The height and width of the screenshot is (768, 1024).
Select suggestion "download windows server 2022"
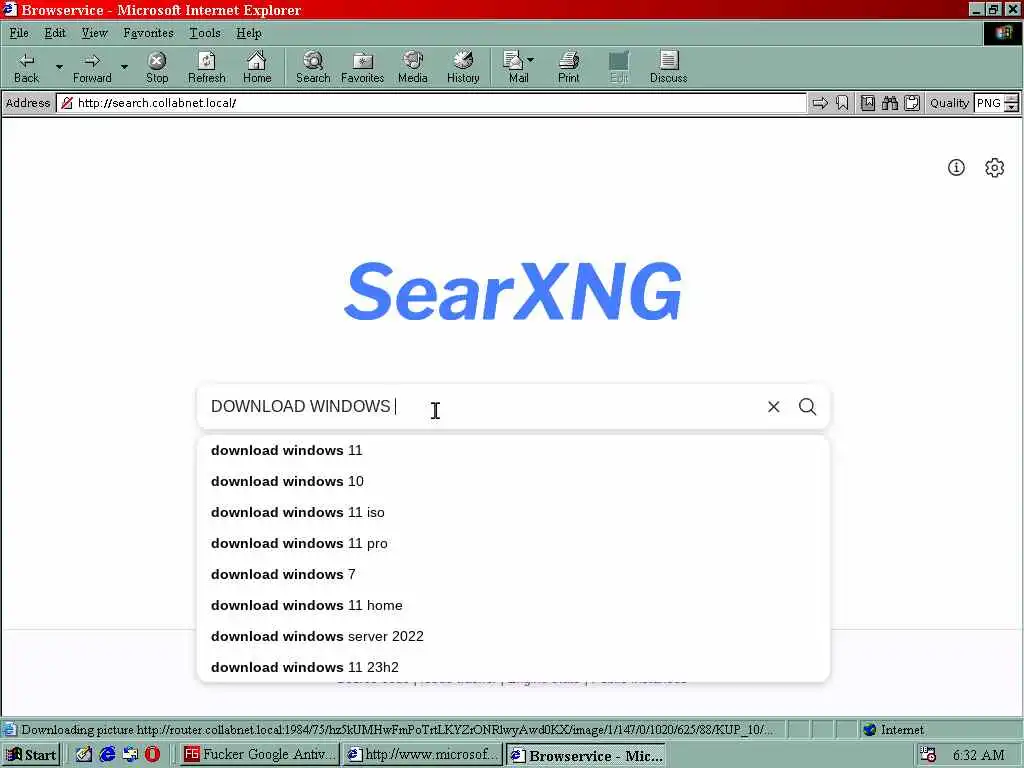pyautogui.click(x=513, y=637)
